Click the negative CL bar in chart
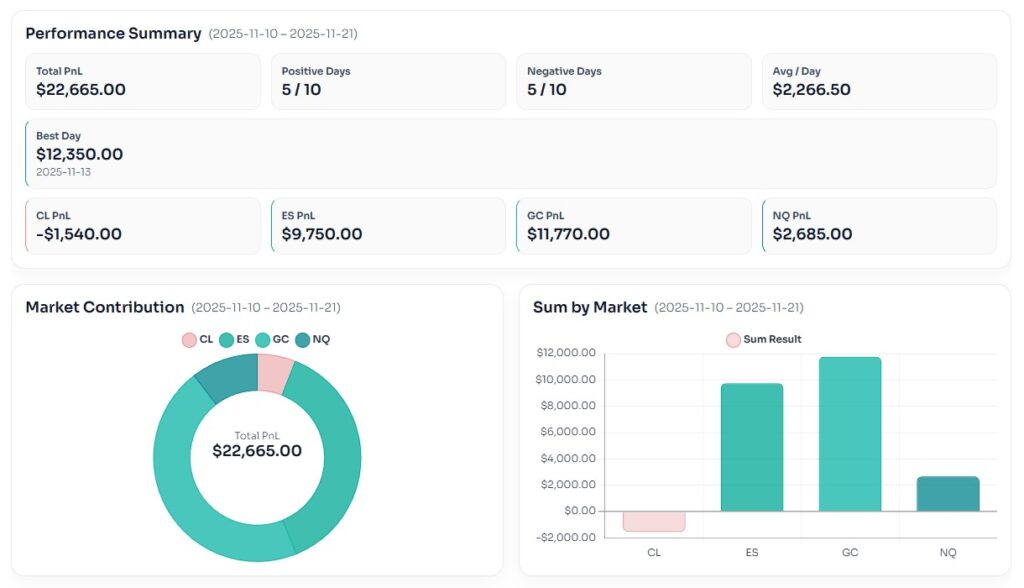The image size is (1024, 588). tap(654, 521)
